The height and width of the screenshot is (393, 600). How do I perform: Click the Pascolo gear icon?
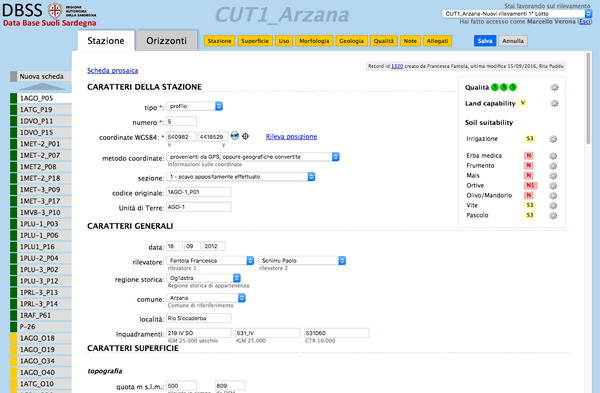[553, 215]
